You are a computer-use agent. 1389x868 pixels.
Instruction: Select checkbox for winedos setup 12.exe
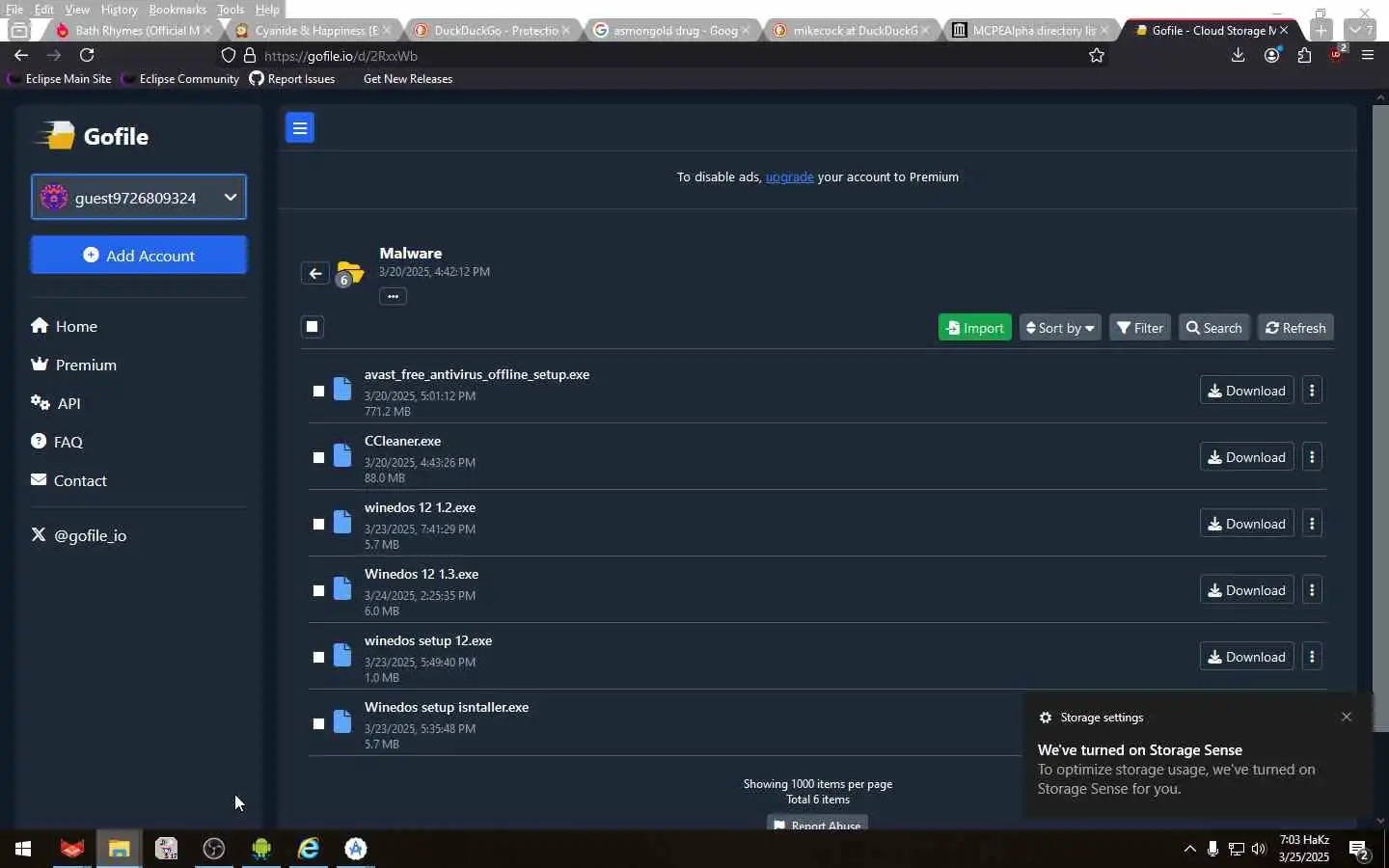[318, 658]
